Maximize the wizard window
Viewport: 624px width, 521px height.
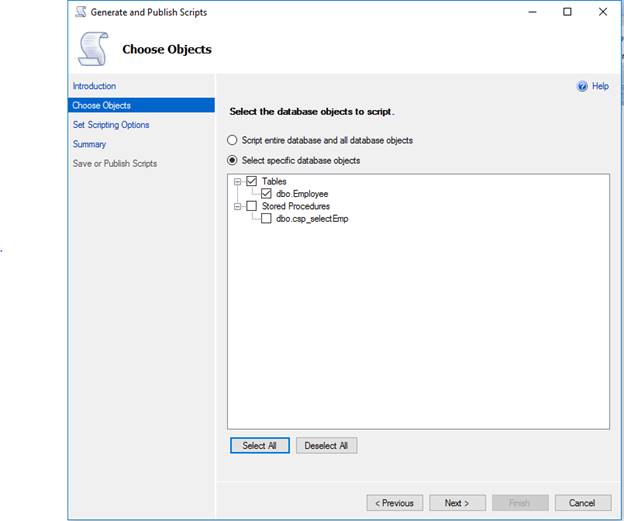567,12
